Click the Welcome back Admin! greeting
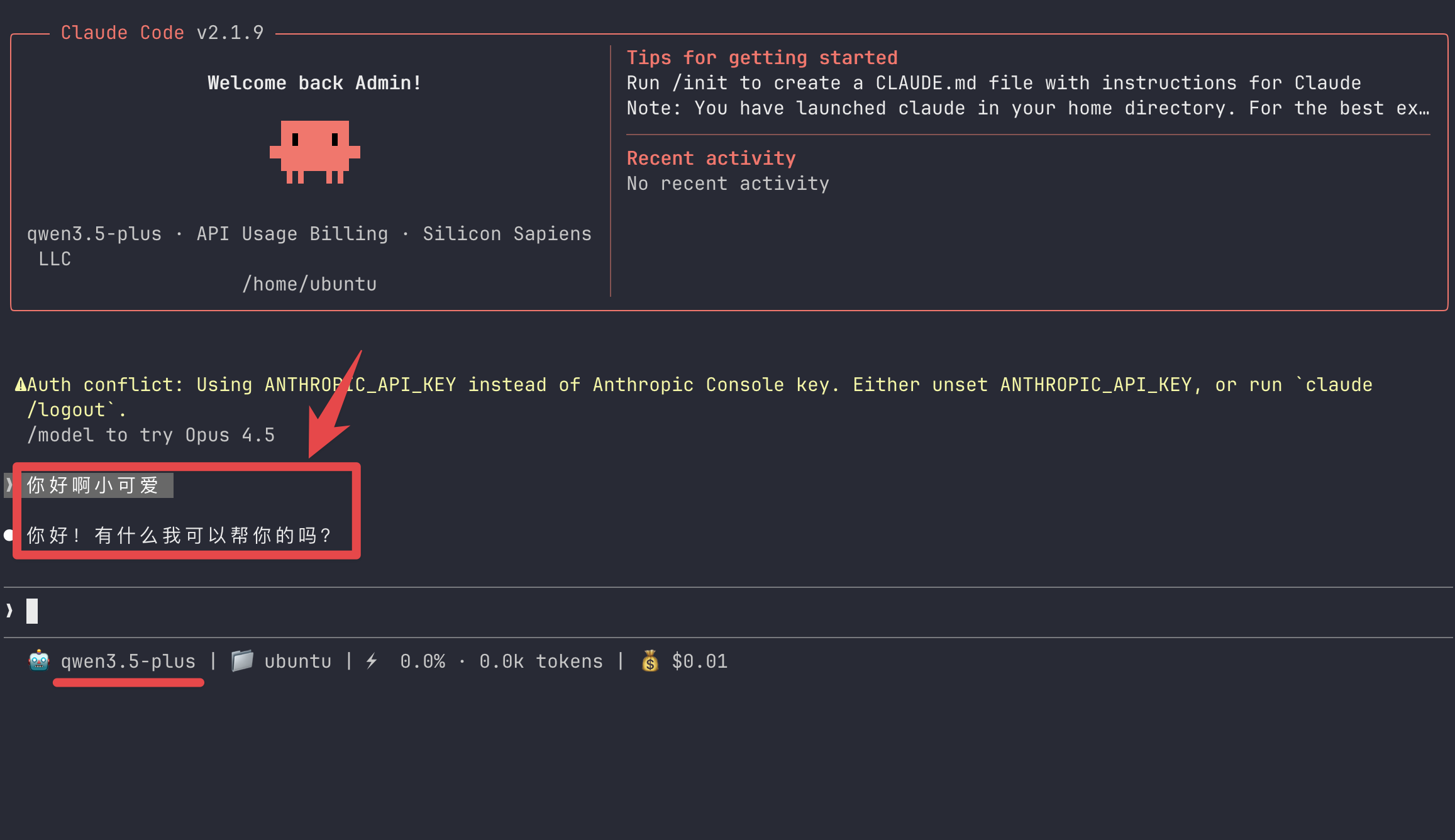This screenshot has height=840, width=1455. (x=314, y=83)
